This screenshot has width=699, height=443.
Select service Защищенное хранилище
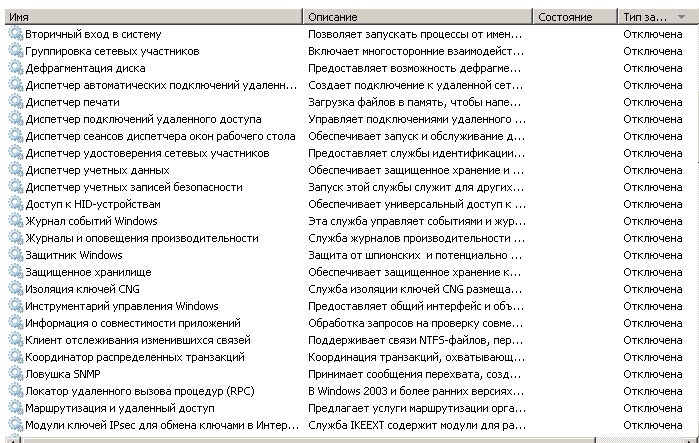[x=88, y=272]
